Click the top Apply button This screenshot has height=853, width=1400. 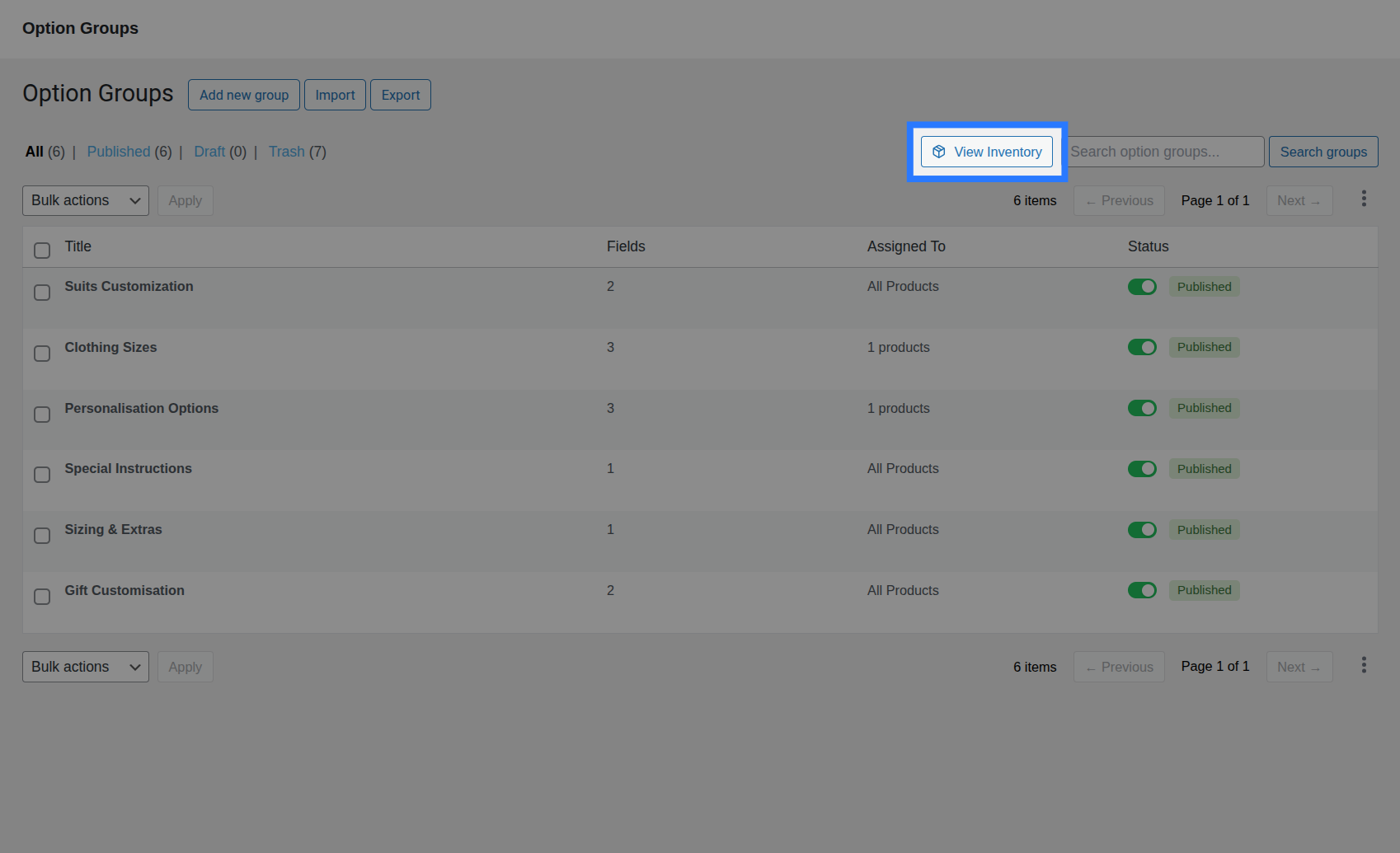(186, 200)
